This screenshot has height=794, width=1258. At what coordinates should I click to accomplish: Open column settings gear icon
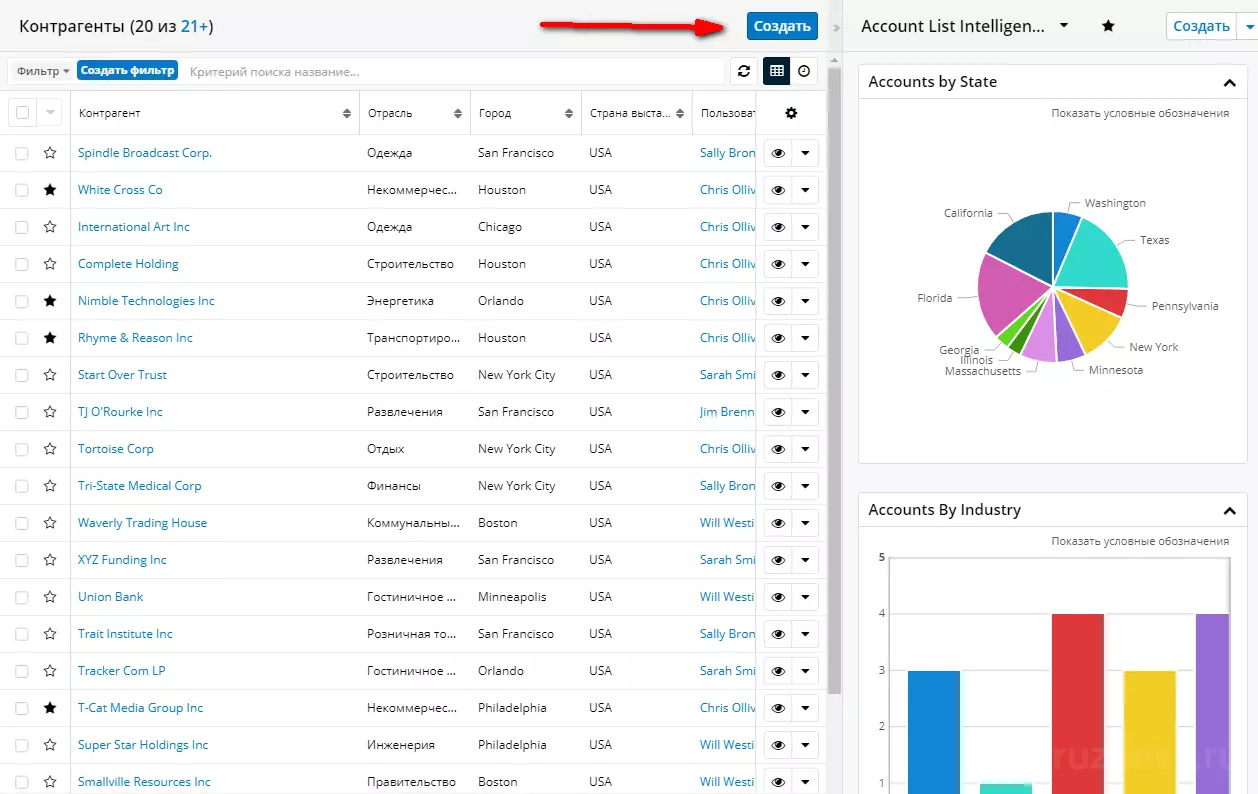[x=791, y=113]
